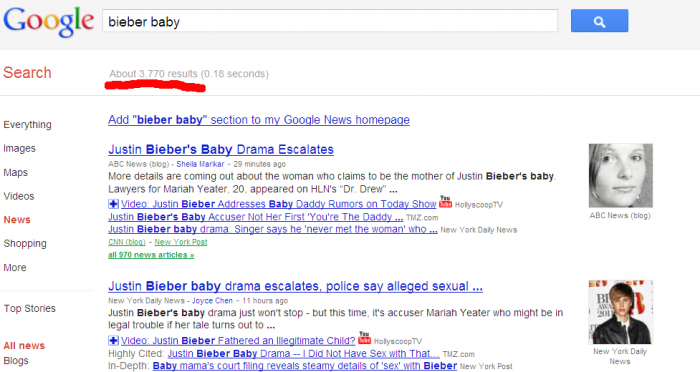
Task: Expand the plus icon beside Today Show video
Action: point(113,204)
